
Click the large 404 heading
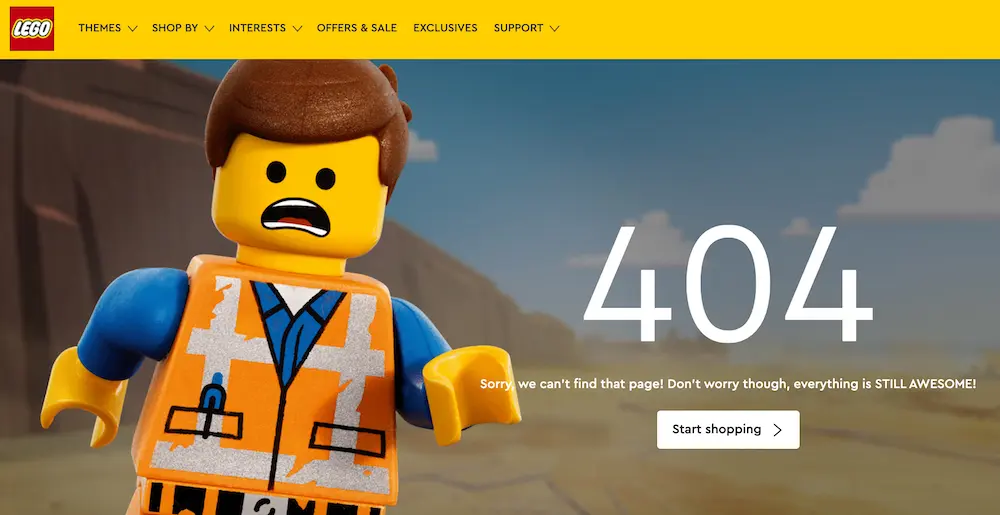tap(728, 284)
